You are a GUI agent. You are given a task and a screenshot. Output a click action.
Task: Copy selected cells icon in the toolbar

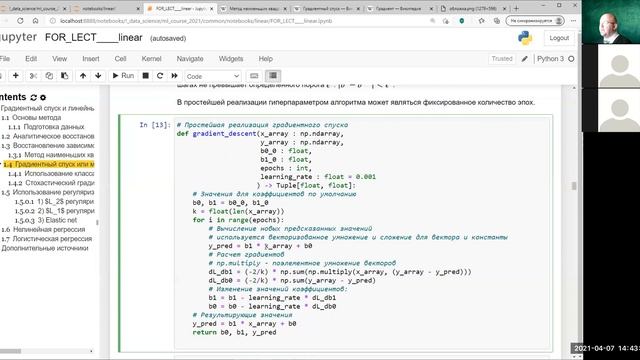pos(49,76)
